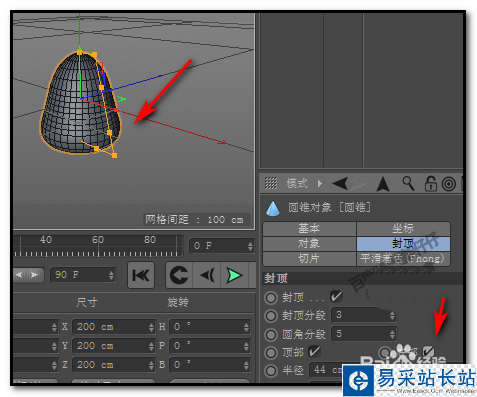Uncheck the 封顶 checkbox
Screen dimensions: 477x397
click(x=336, y=296)
